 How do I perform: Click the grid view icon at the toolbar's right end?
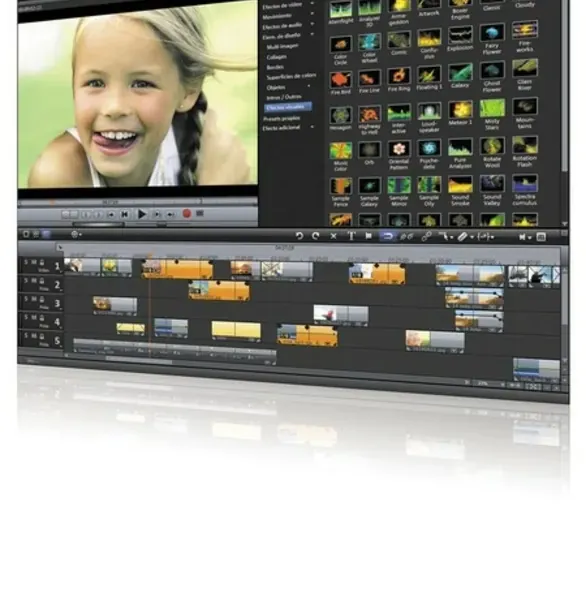[x=541, y=237]
